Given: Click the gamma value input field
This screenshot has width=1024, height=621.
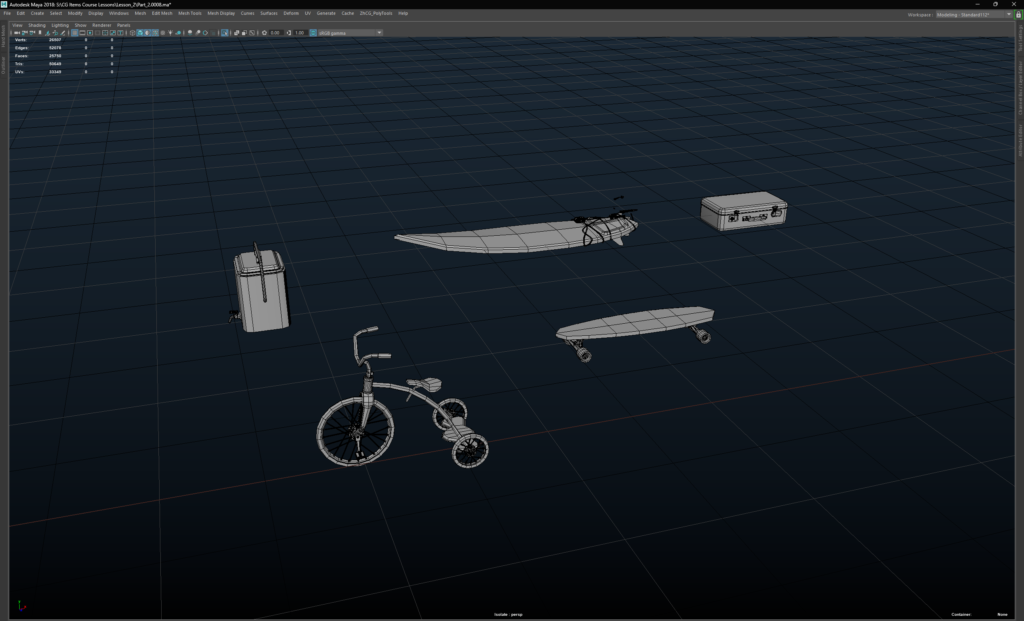Looking at the screenshot, I should (298, 32).
